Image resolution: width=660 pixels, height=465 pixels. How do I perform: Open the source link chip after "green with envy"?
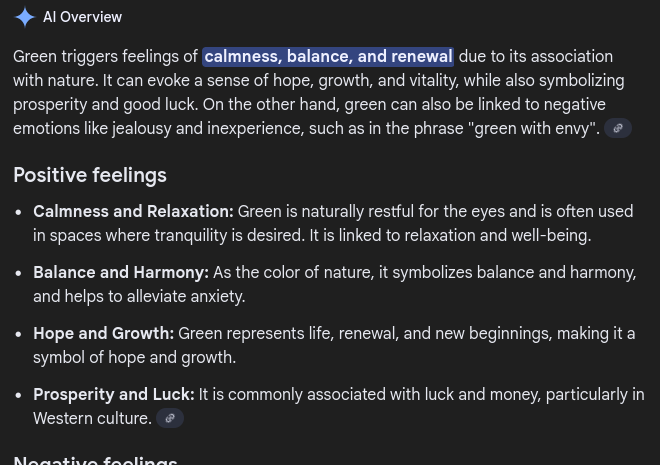tap(618, 129)
